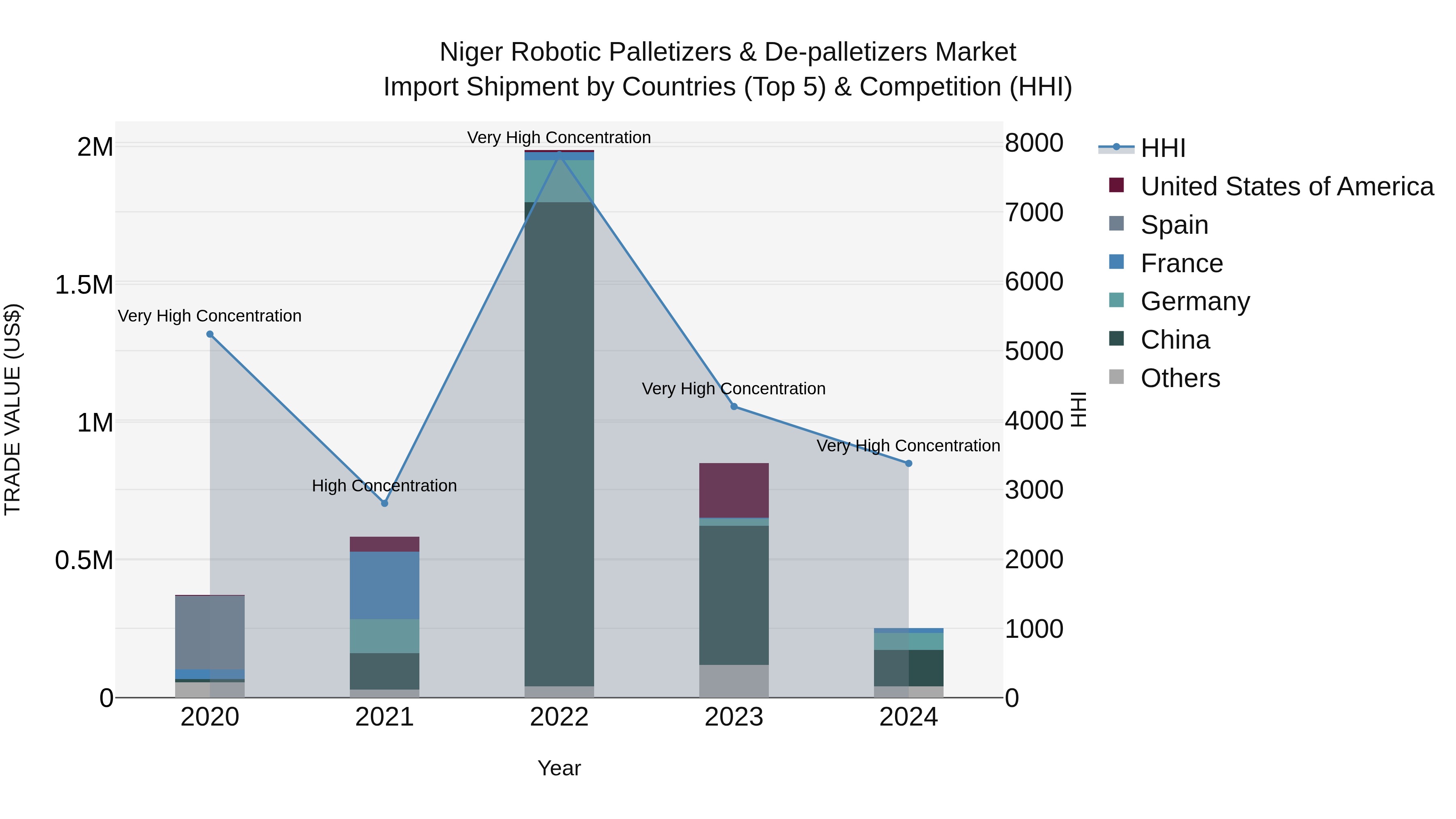The image size is (1456, 819).
Task: Click the 2021 HHI data point
Action: 384,503
